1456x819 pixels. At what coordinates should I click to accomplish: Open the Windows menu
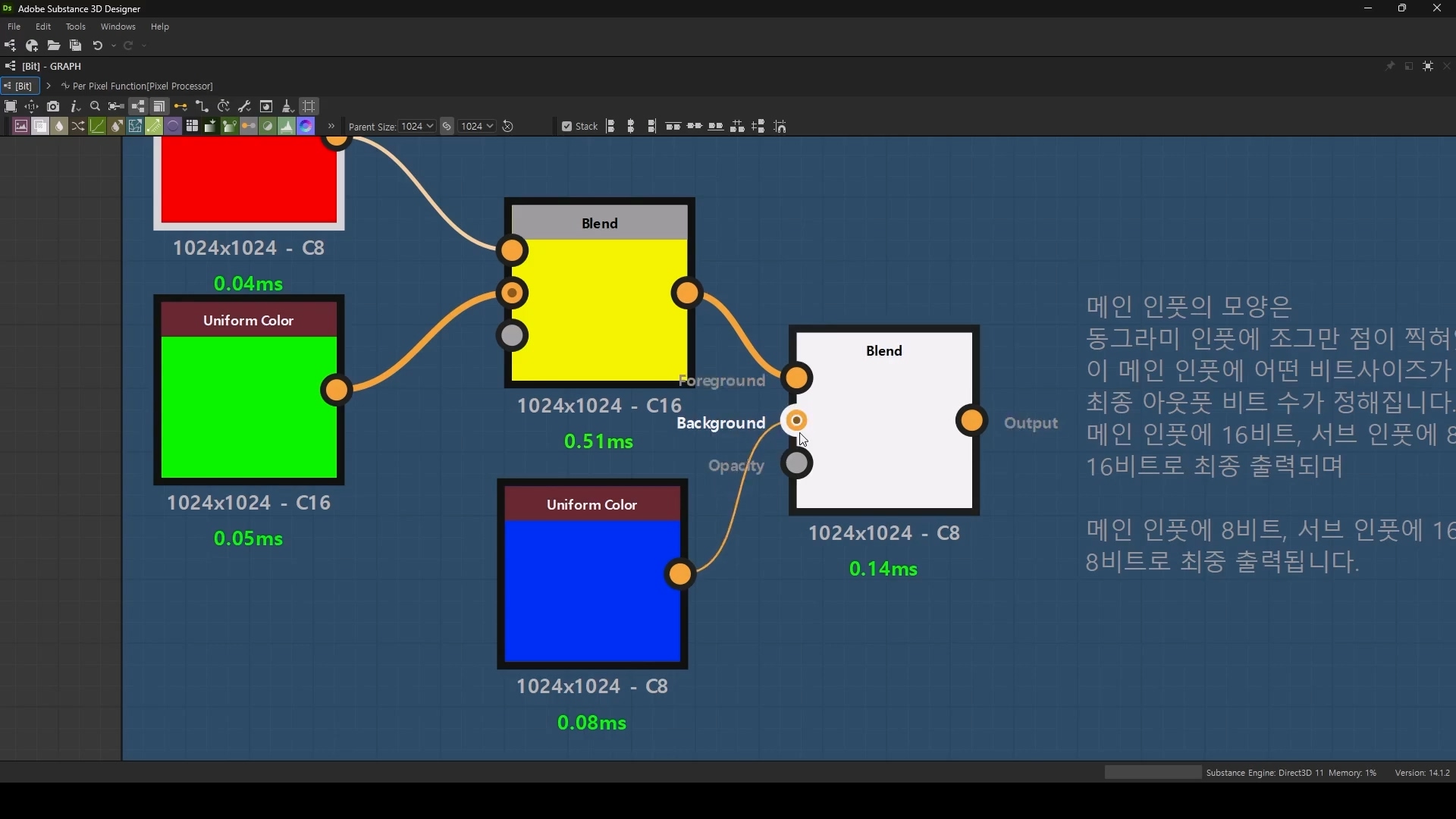tap(118, 27)
